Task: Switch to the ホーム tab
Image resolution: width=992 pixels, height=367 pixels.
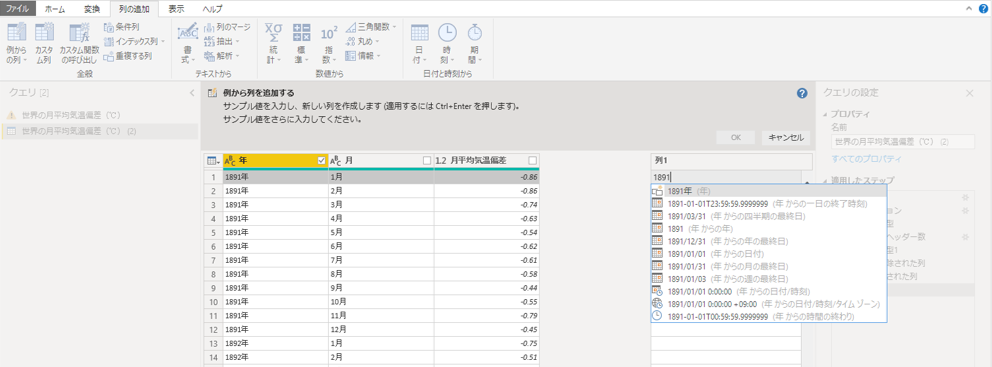Action: (x=55, y=9)
